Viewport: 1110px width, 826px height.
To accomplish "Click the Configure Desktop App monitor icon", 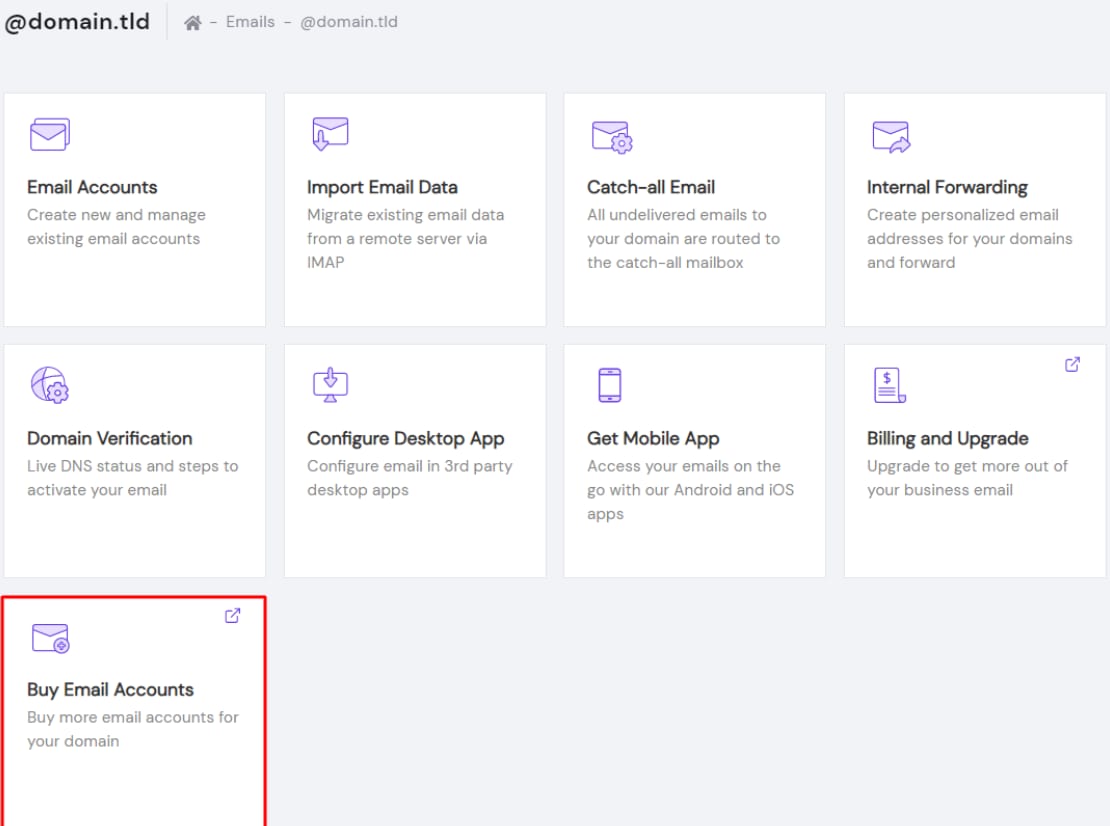I will point(329,385).
